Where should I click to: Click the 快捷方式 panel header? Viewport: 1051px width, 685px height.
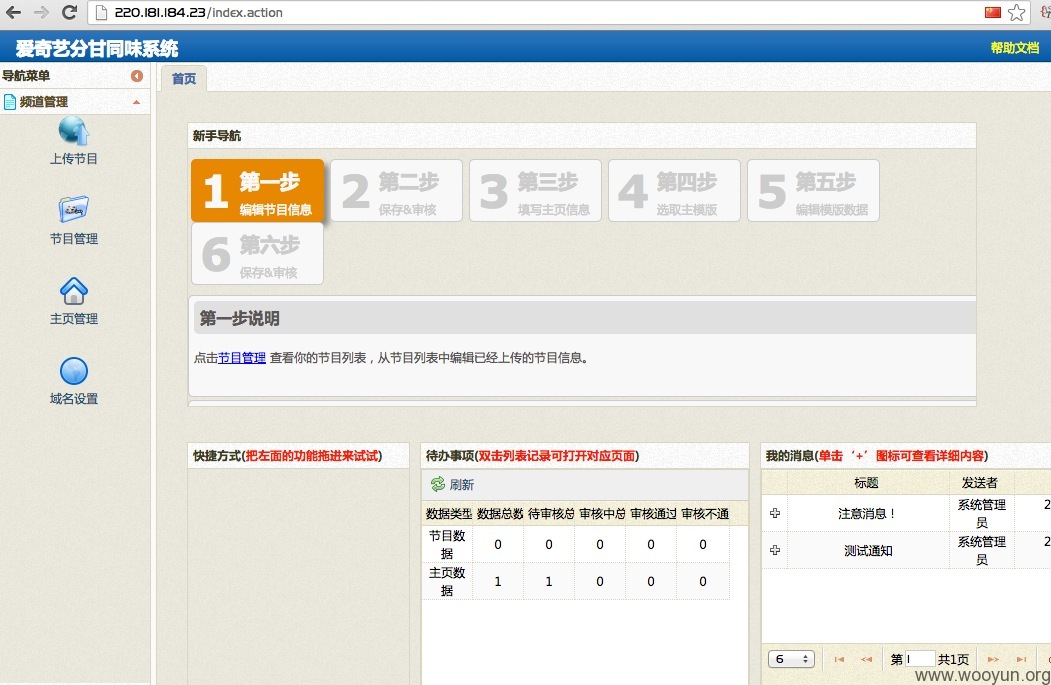(x=299, y=456)
